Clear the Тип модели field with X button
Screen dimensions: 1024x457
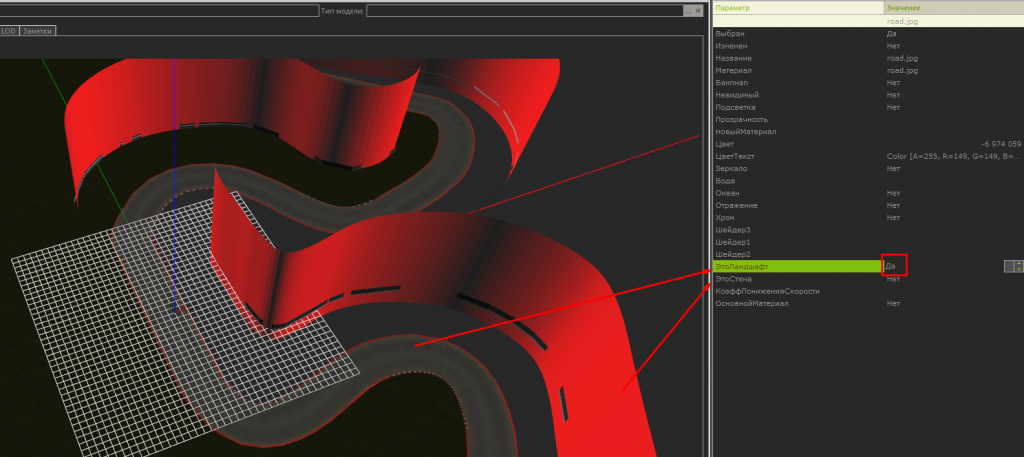pos(699,11)
